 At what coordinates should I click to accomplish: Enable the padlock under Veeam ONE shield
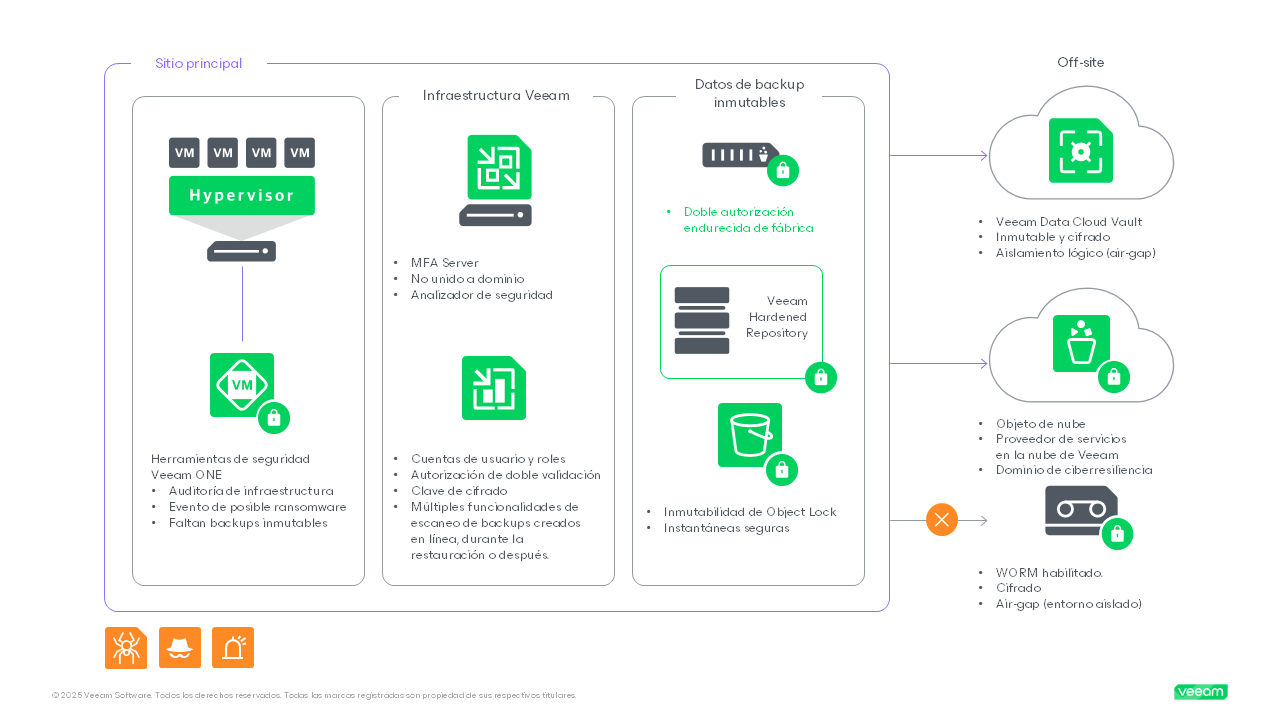275,418
